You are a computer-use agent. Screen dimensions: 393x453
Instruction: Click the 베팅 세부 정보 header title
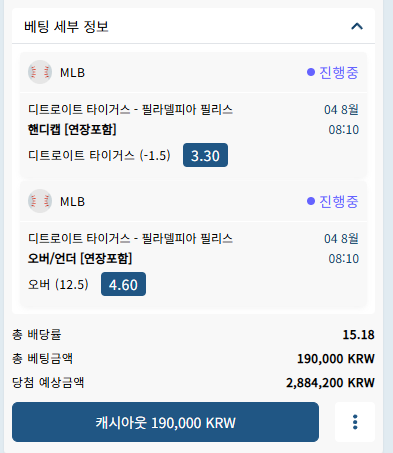point(66,27)
